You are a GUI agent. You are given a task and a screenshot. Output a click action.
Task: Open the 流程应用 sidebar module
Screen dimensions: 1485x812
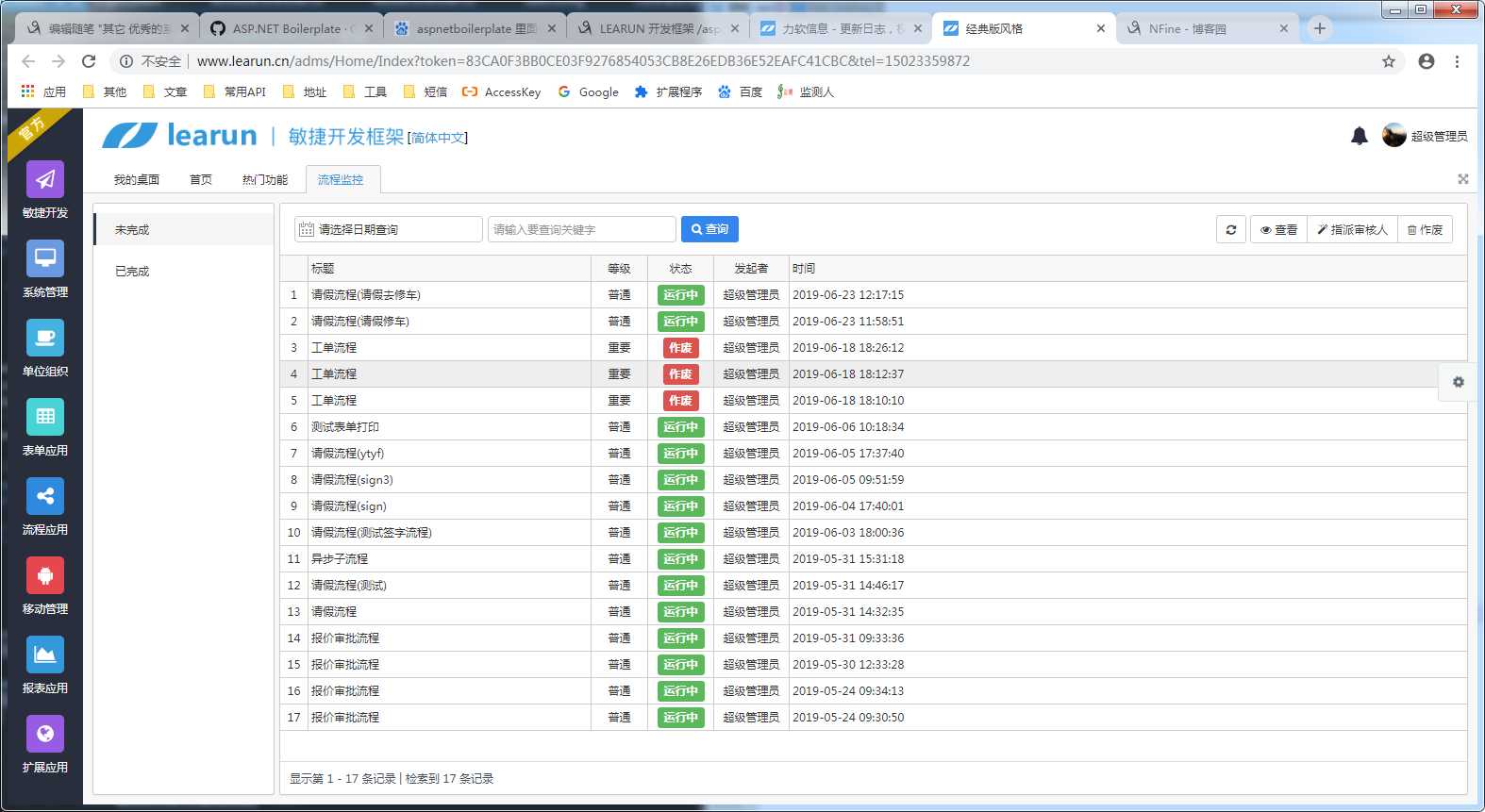point(45,506)
